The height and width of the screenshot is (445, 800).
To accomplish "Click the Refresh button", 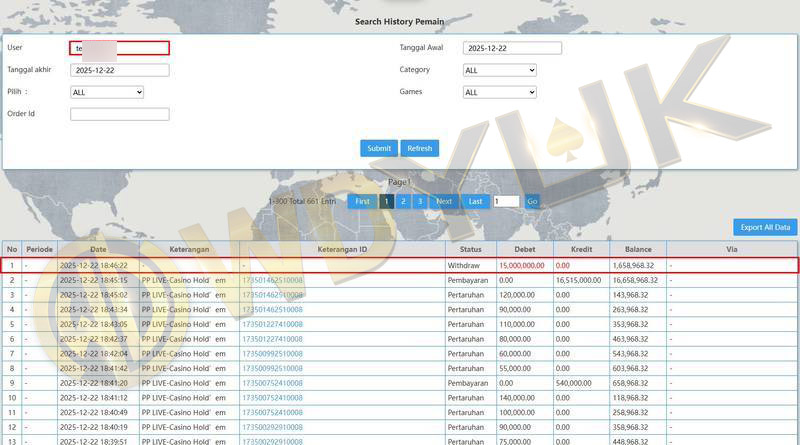I will point(420,148).
